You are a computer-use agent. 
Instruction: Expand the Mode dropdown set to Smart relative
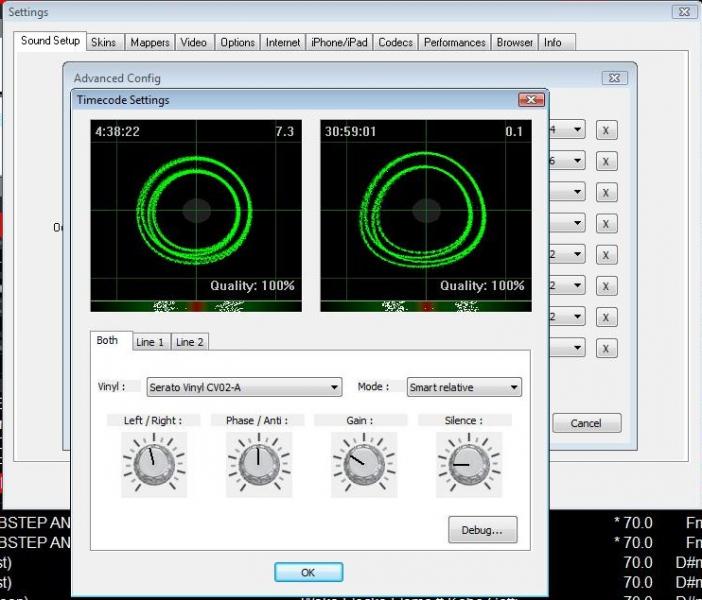(464, 387)
